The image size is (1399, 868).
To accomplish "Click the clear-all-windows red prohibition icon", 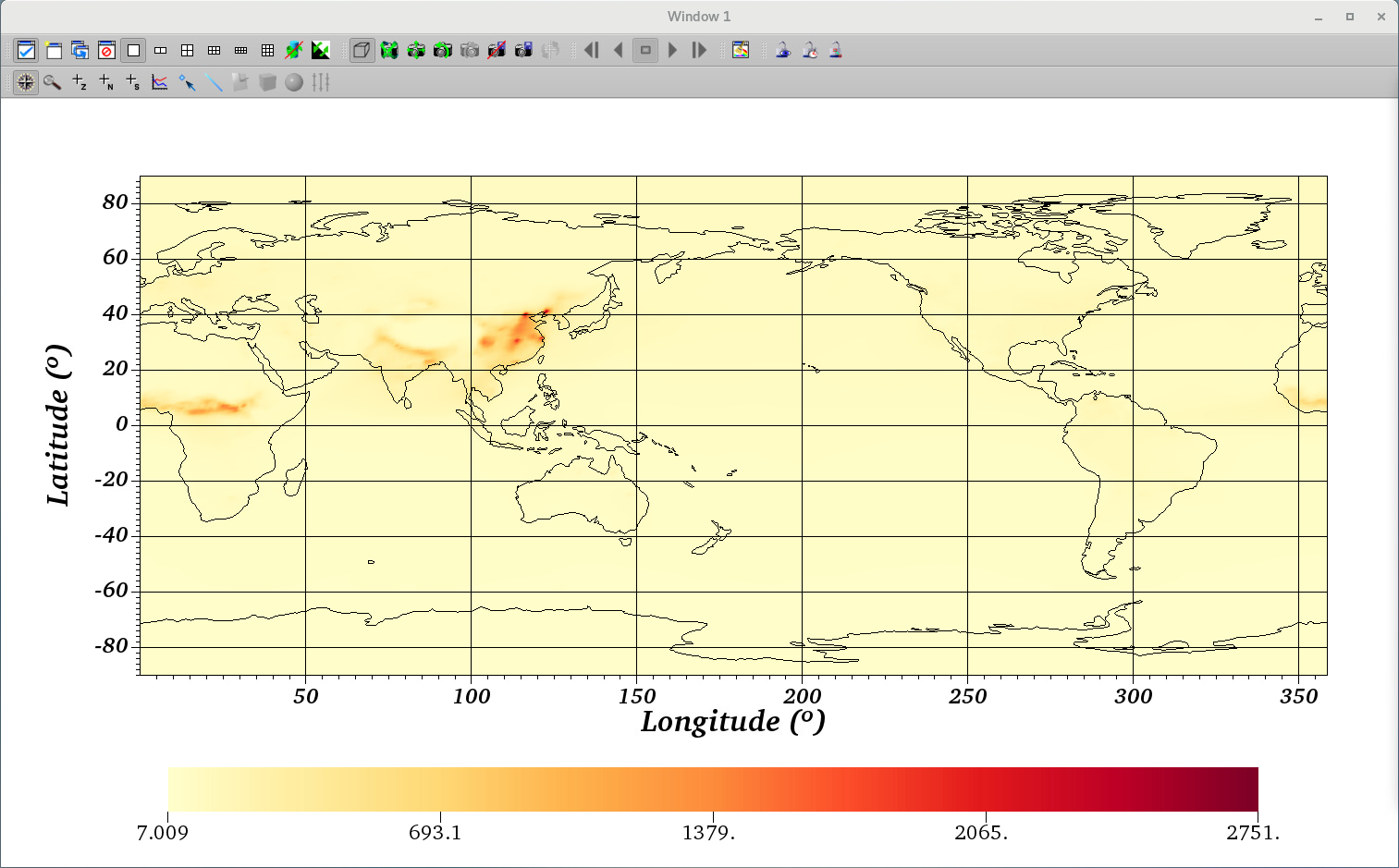I will click(106, 50).
